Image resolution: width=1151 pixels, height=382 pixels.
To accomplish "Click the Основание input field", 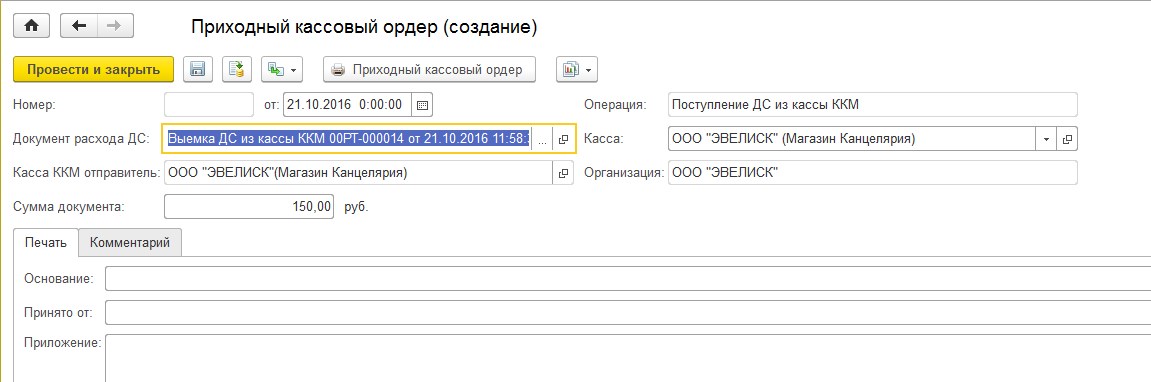I will [628, 279].
